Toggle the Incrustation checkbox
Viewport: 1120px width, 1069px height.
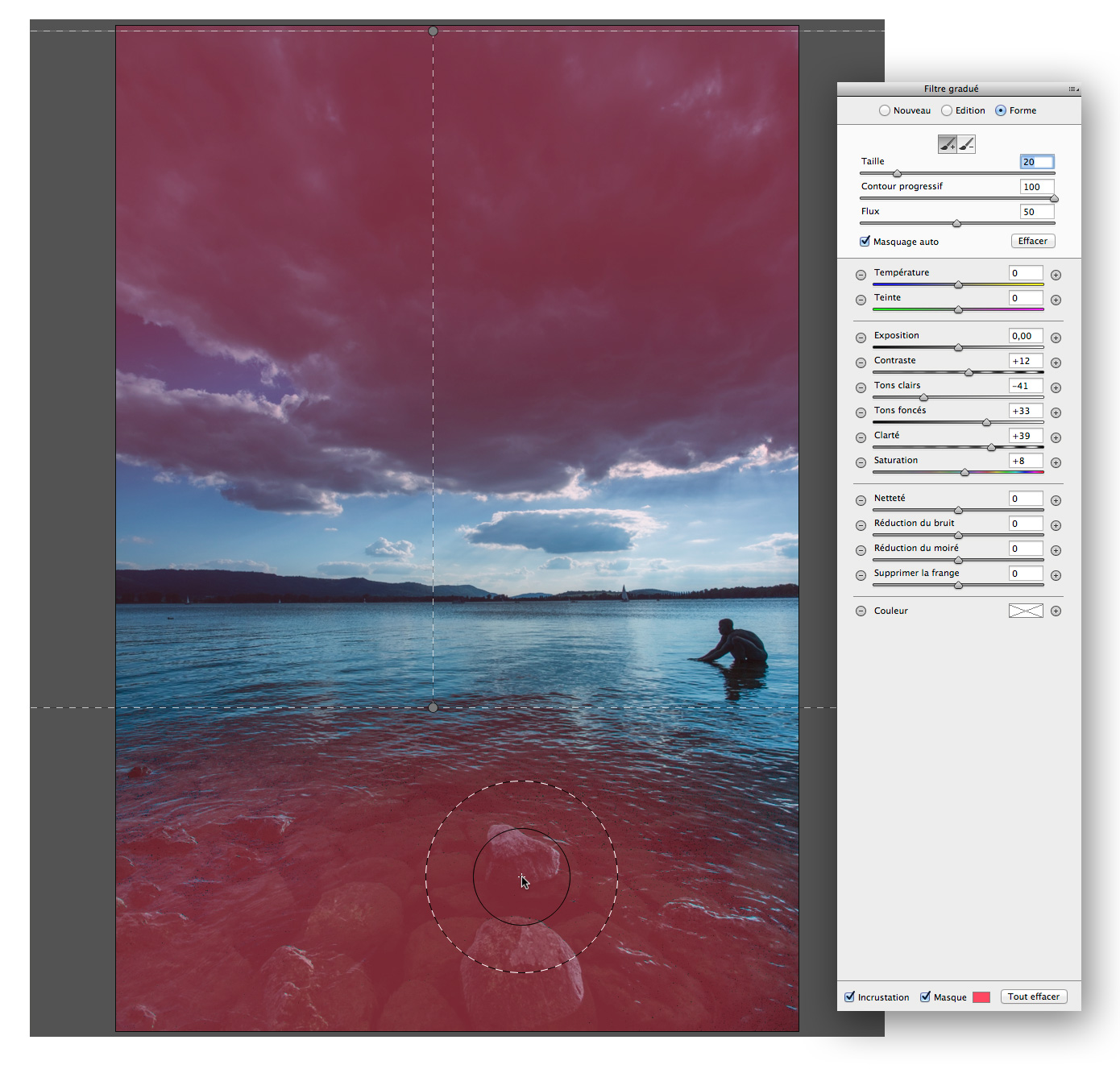pyautogui.click(x=849, y=996)
